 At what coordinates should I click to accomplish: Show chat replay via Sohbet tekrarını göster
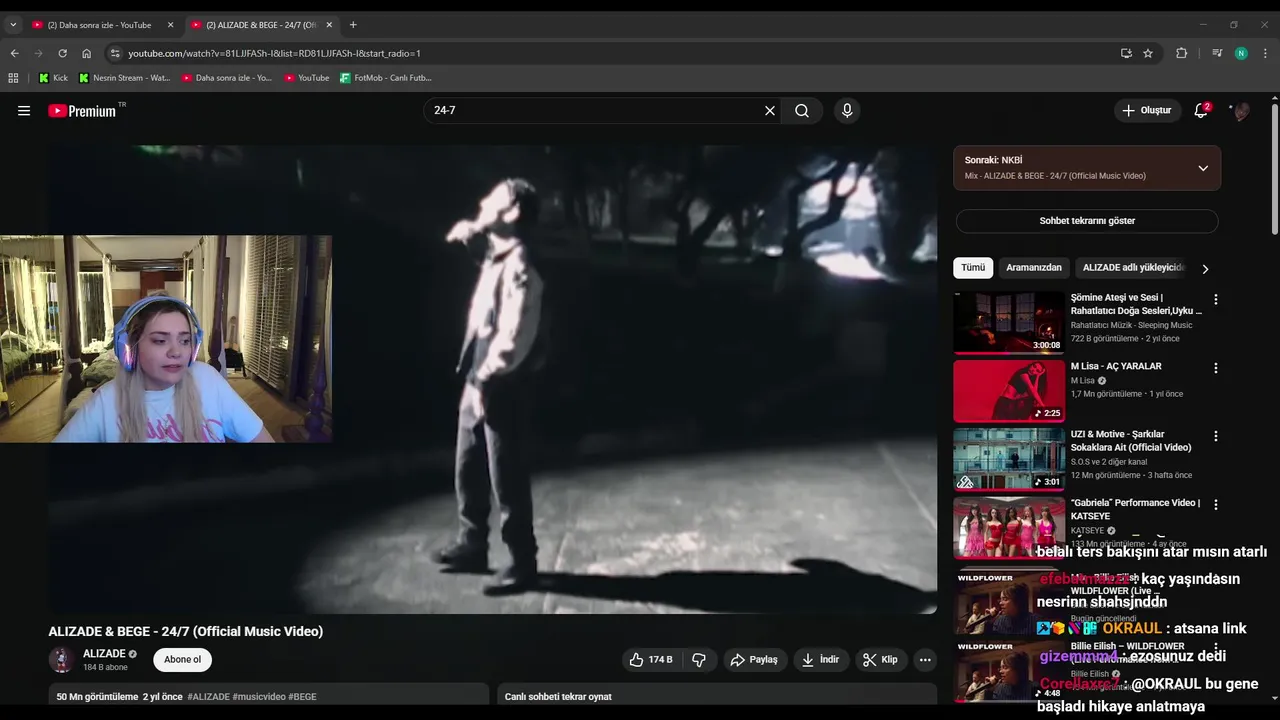pos(1087,221)
